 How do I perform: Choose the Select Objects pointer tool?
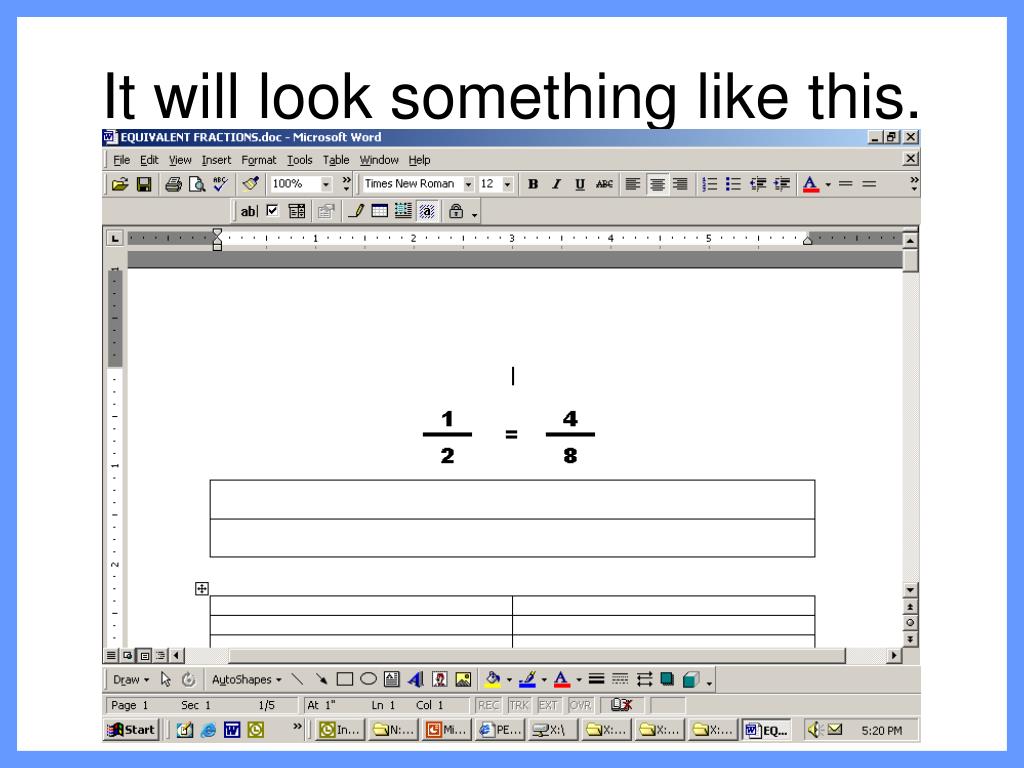[166, 679]
